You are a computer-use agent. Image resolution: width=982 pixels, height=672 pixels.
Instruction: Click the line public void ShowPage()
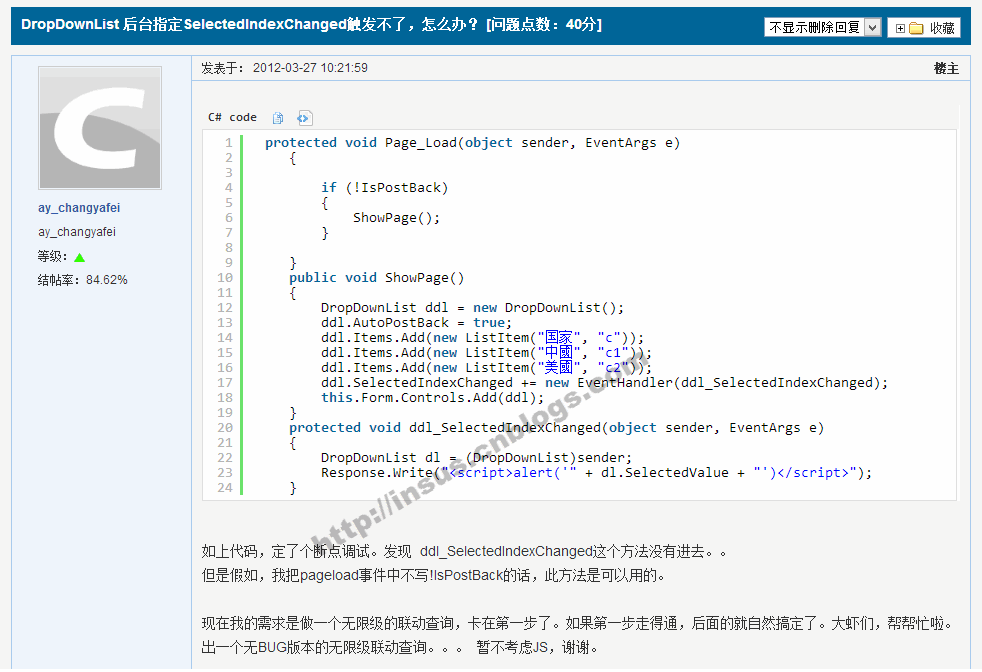pos(376,278)
